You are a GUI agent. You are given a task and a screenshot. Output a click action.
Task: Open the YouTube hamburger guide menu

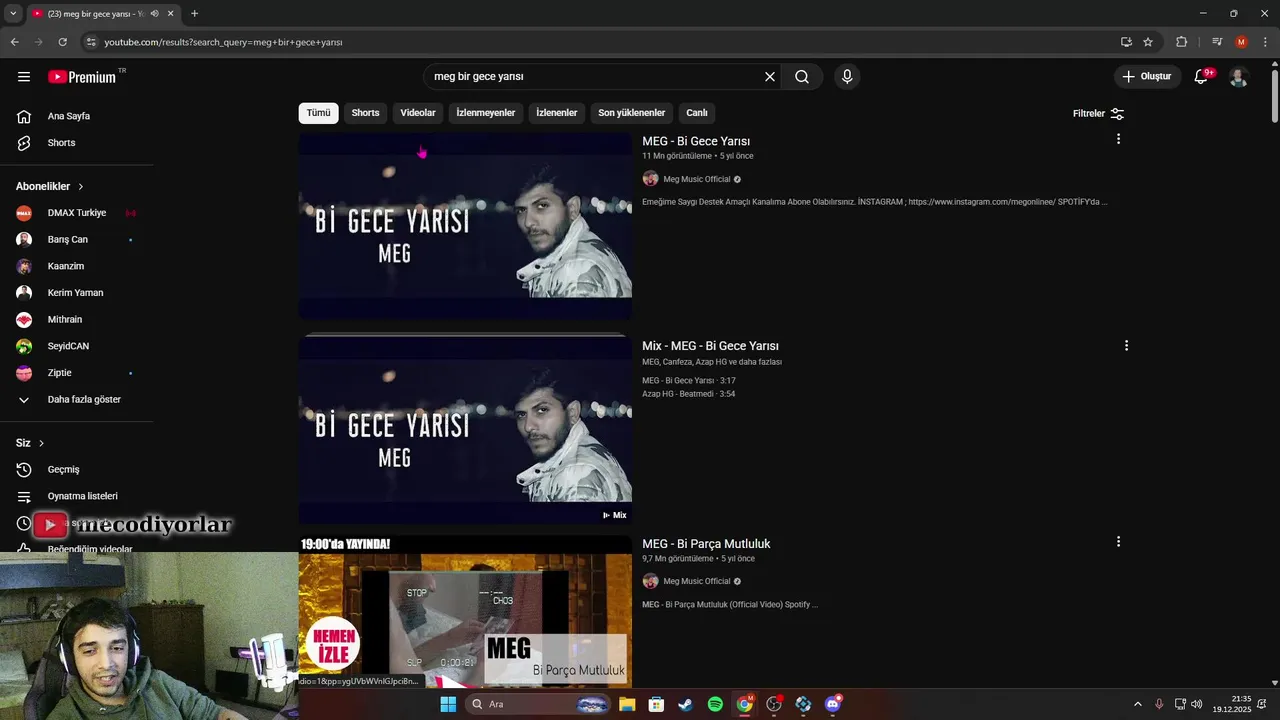[x=24, y=76]
